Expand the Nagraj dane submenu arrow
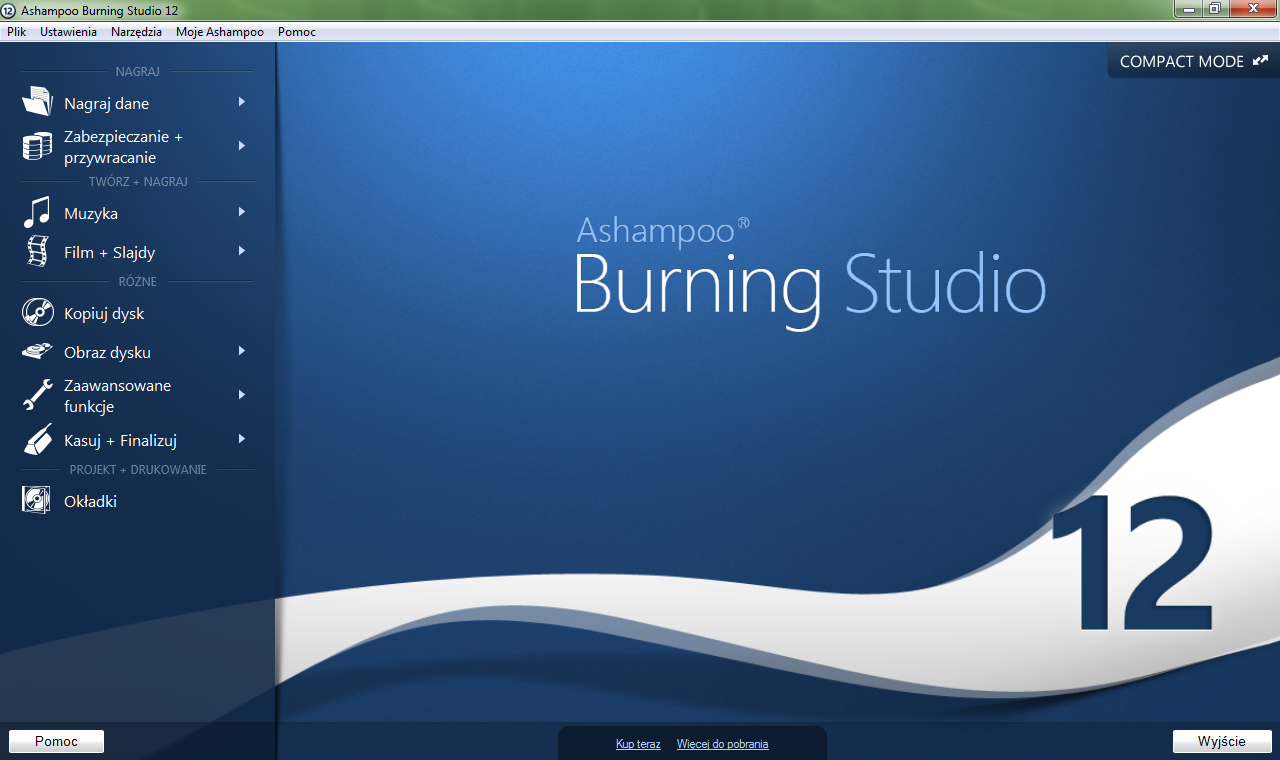This screenshot has height=760, width=1280. (242, 102)
